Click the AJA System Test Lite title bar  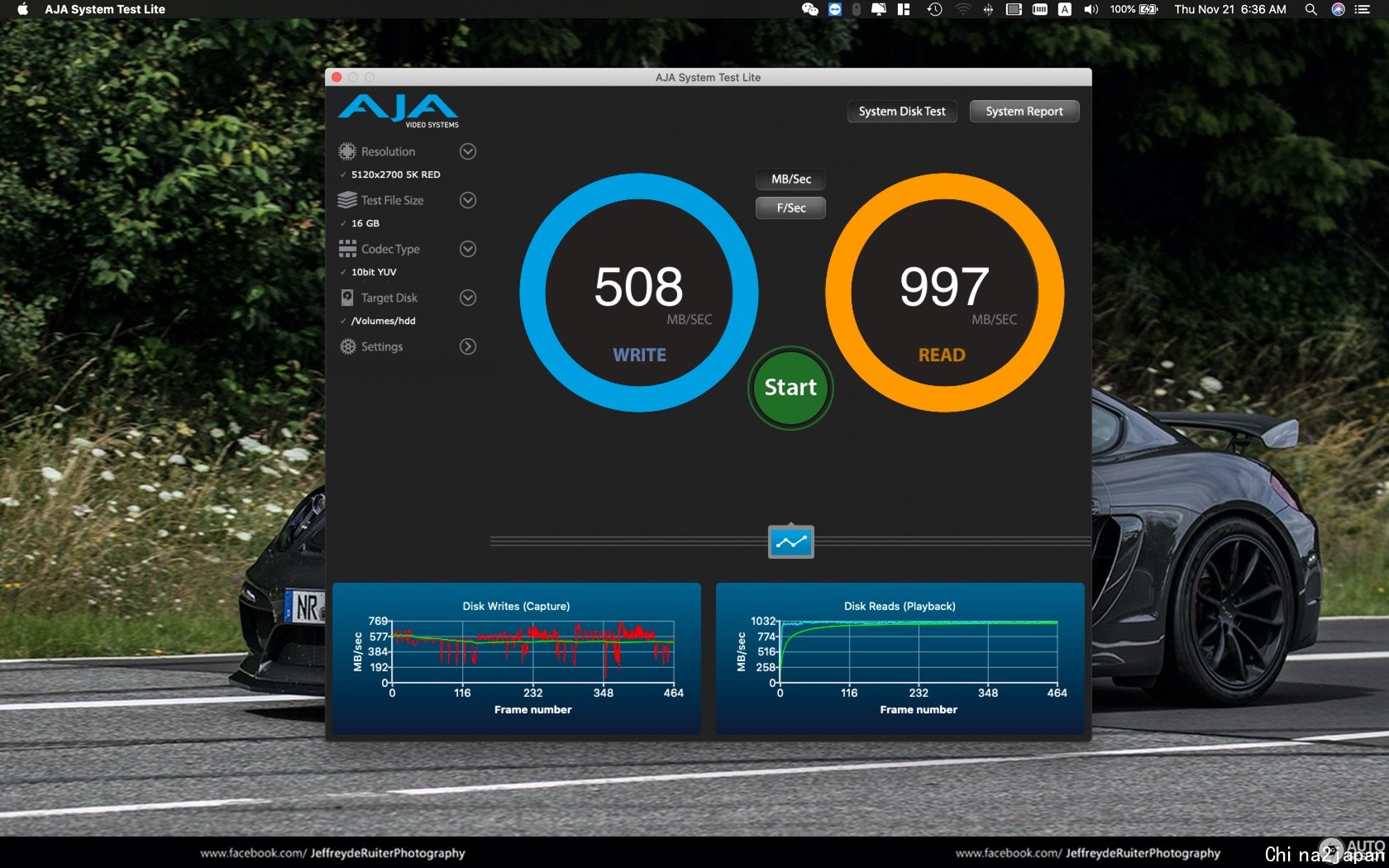708,77
